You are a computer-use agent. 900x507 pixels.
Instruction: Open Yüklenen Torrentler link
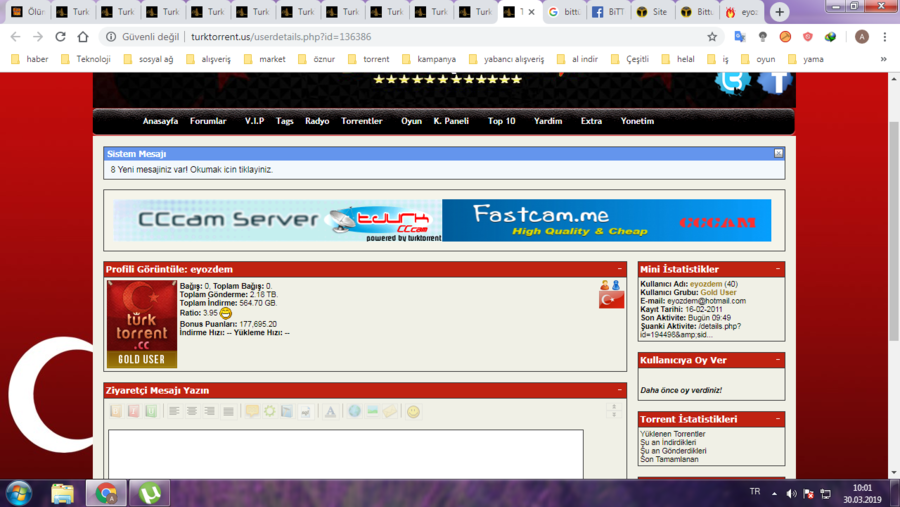coord(673,434)
